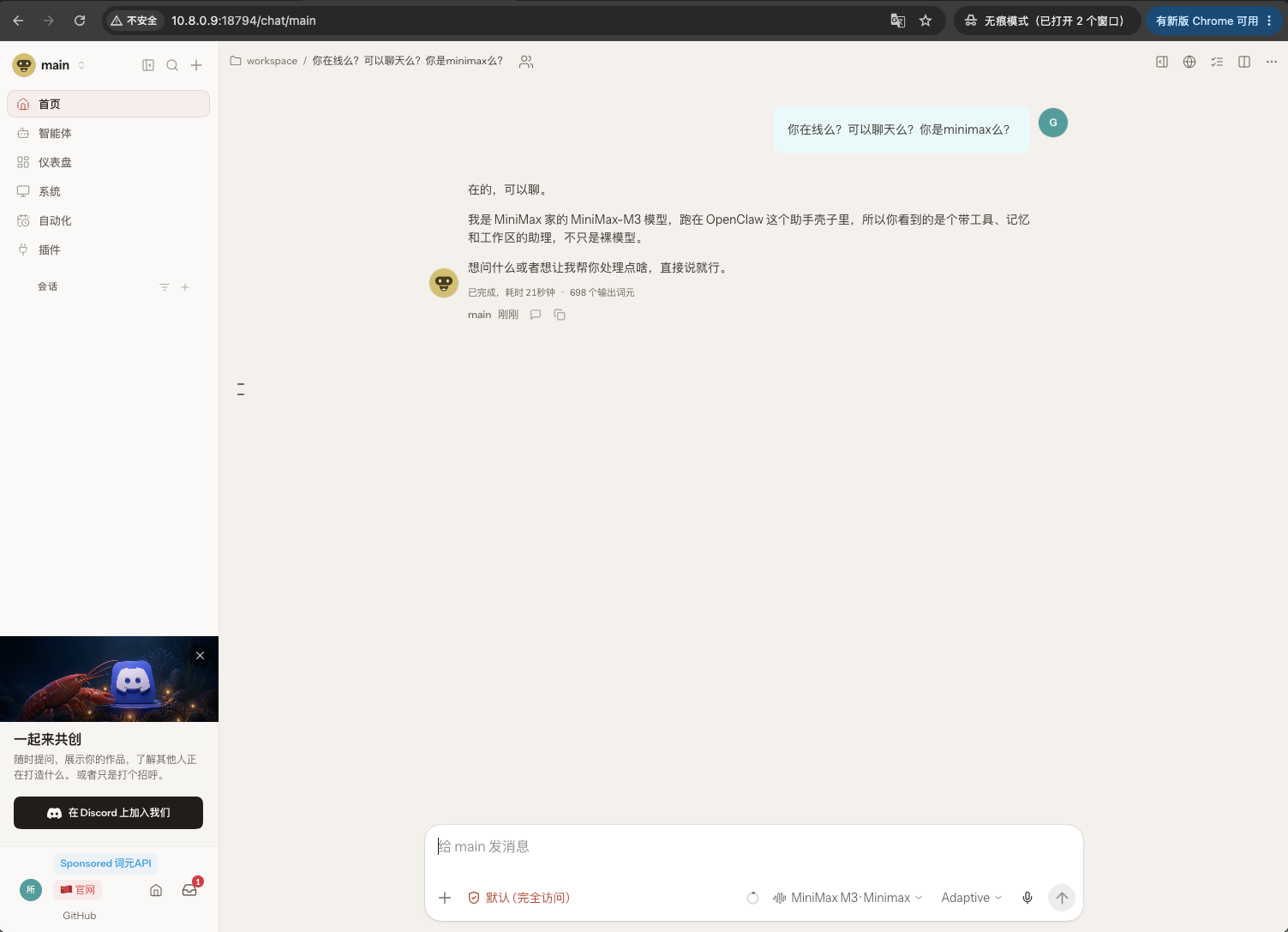Start voice input with the microphone

[1027, 898]
